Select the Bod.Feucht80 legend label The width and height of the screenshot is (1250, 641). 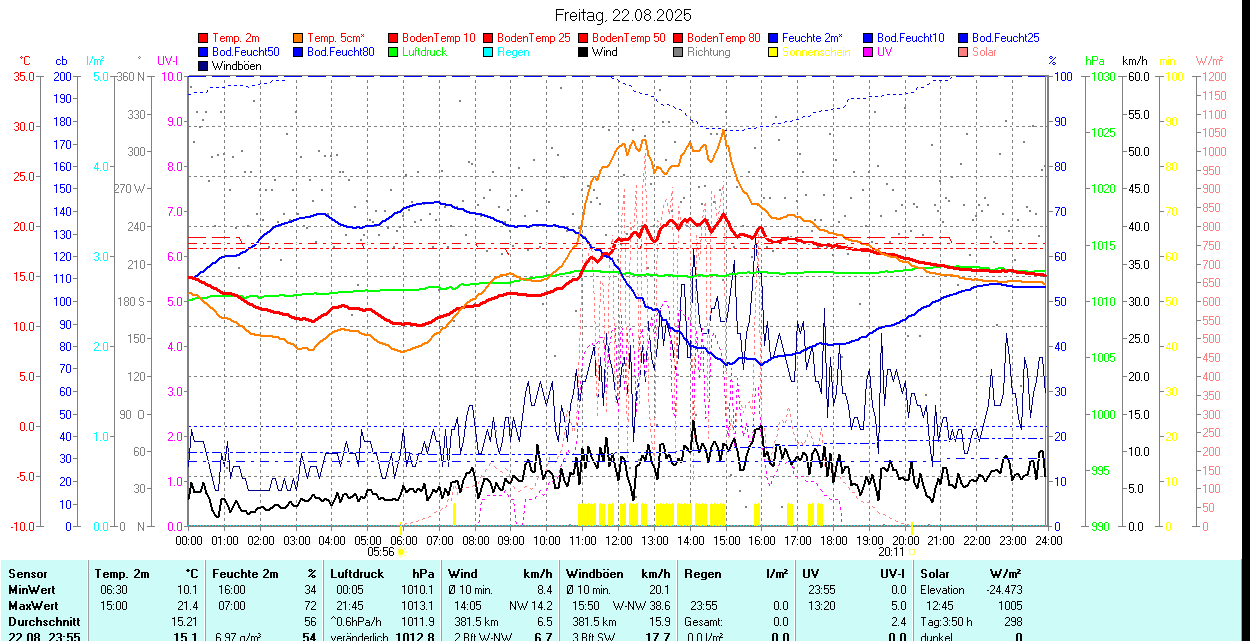click(x=340, y=52)
